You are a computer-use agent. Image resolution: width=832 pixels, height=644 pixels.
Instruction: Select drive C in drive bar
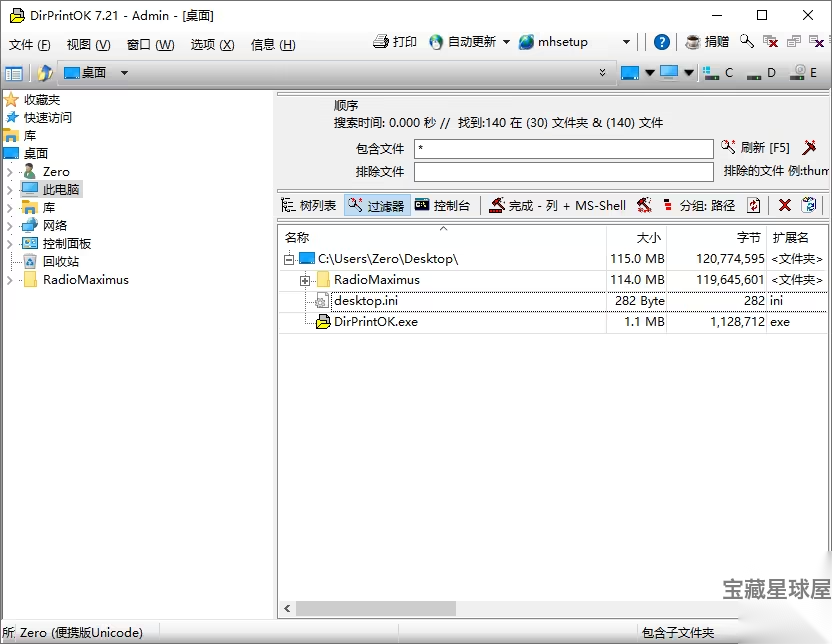point(718,73)
